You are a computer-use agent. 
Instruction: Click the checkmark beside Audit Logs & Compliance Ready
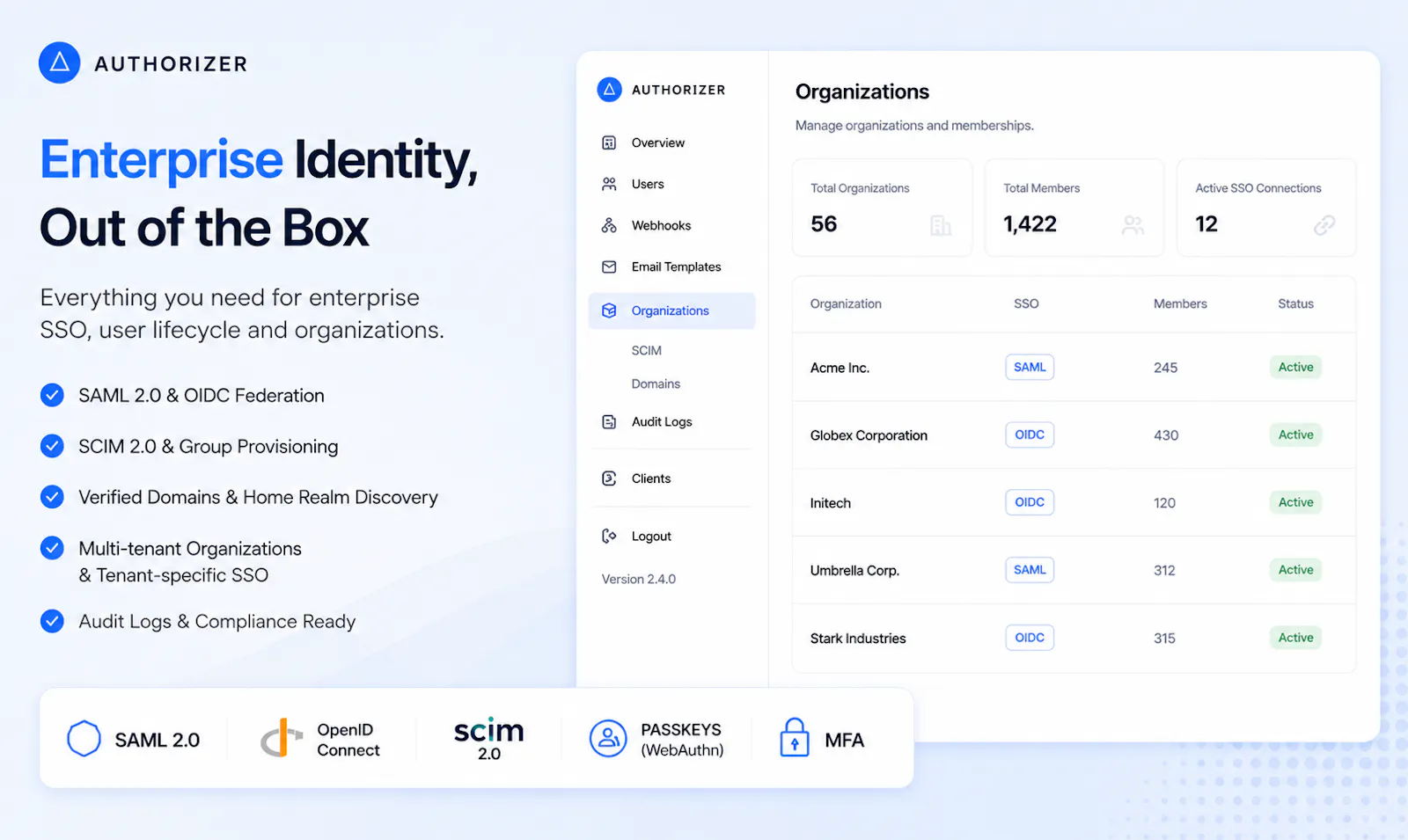click(52, 621)
